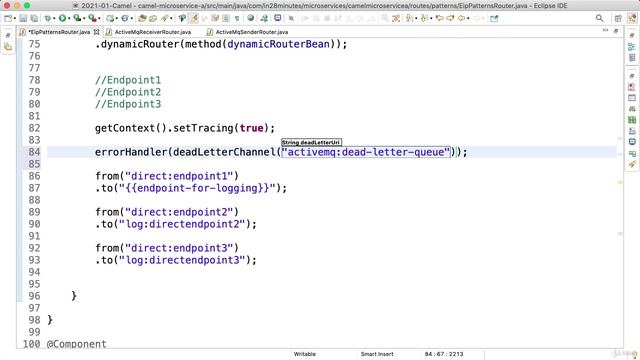Click the 84 : 67 : 2213 cursor position
640x360 pixels.
(x=444, y=354)
